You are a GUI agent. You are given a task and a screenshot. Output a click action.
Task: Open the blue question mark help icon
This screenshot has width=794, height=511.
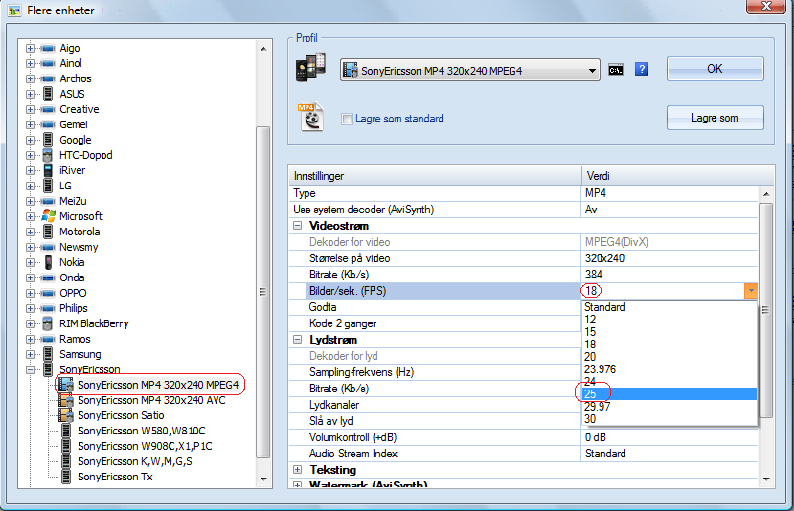[x=641, y=69]
